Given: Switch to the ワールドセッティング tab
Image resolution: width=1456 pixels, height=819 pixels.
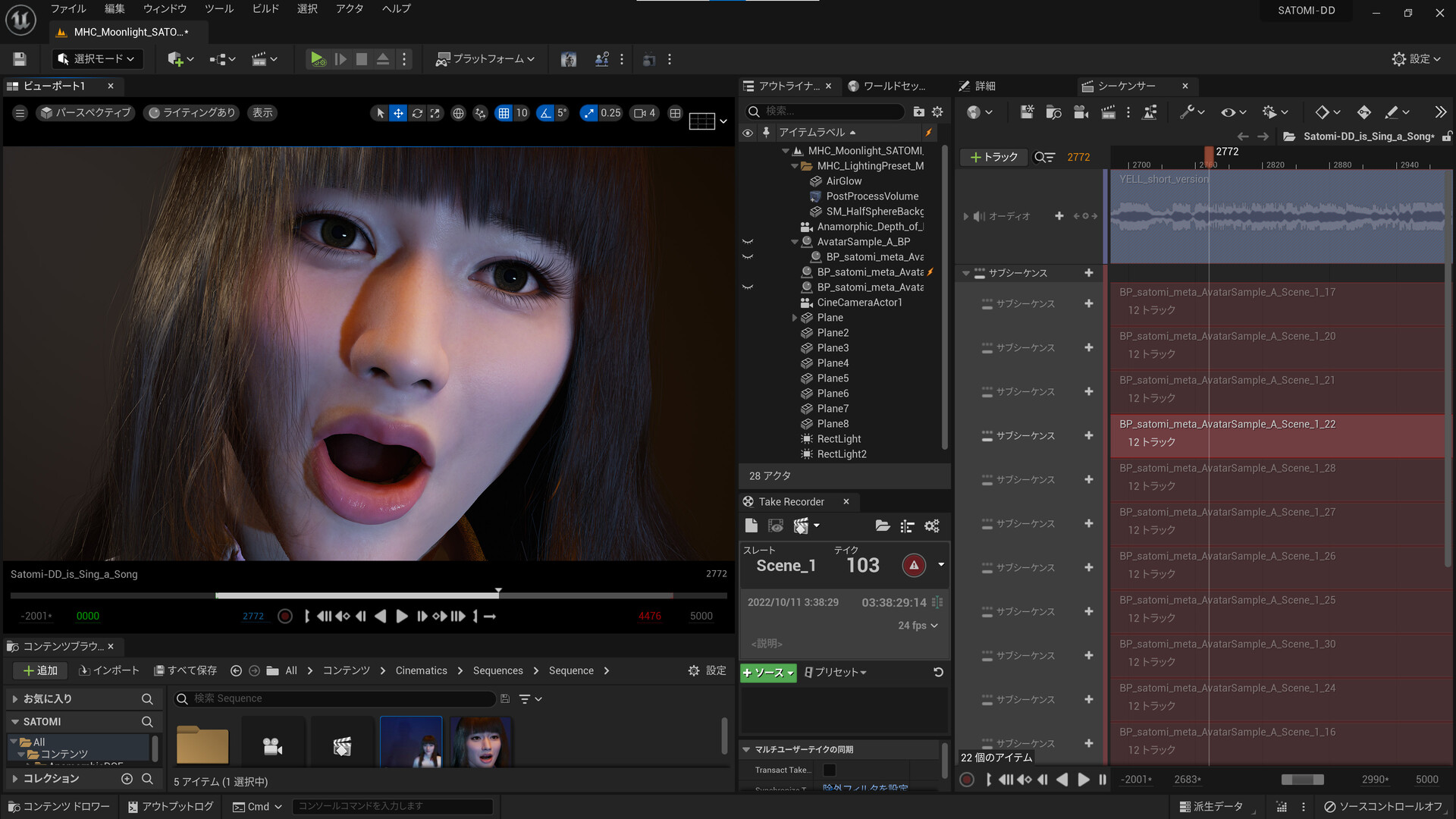Looking at the screenshot, I should 887,86.
